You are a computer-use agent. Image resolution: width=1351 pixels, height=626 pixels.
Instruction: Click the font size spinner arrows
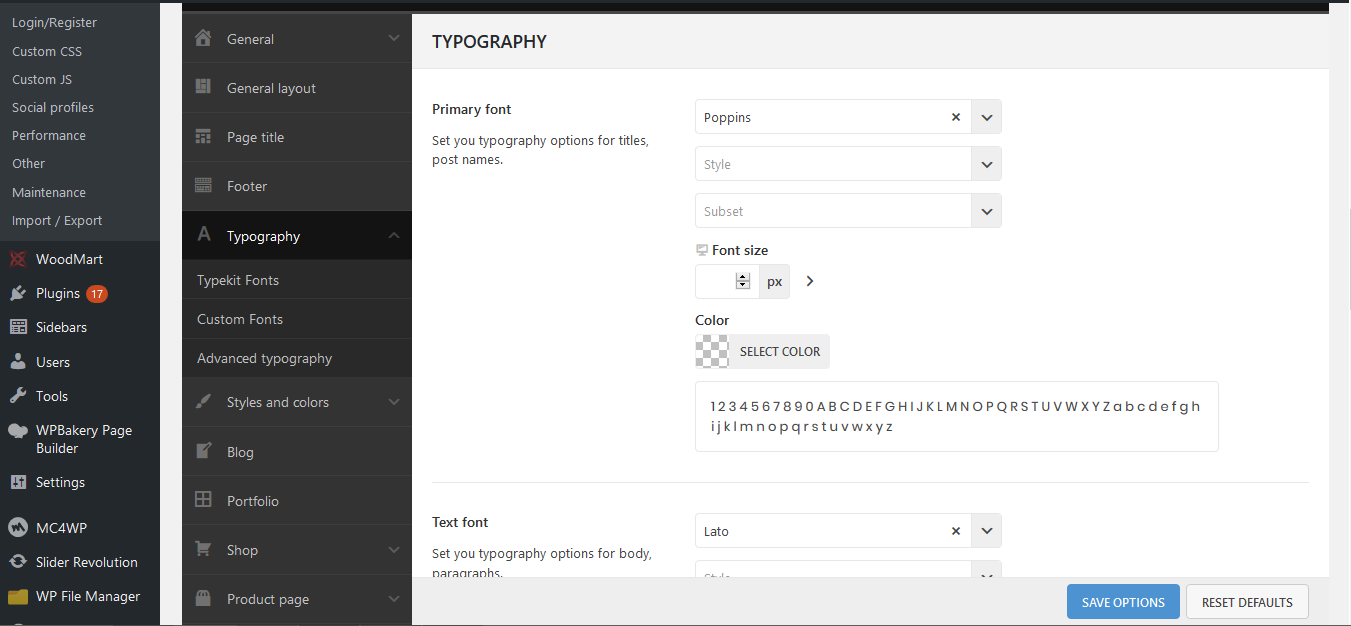(x=743, y=282)
